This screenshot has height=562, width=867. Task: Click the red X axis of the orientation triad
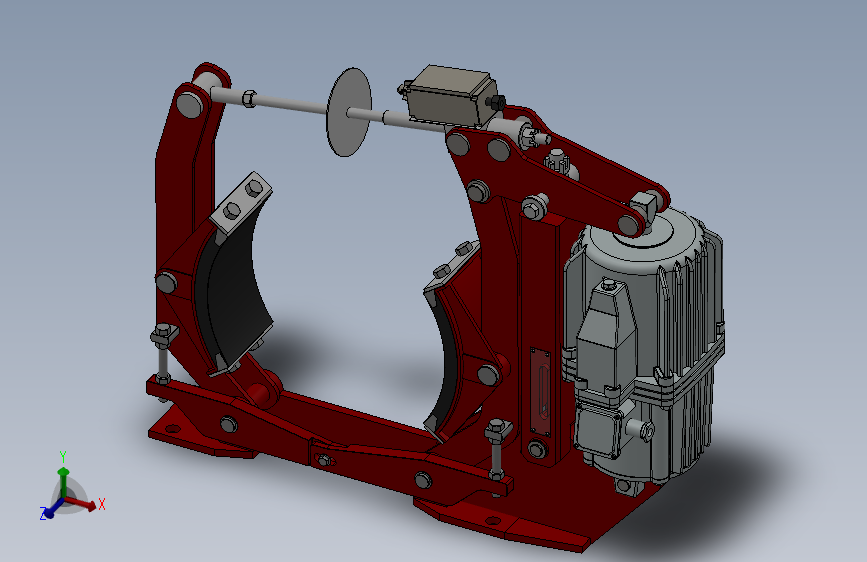(81, 502)
